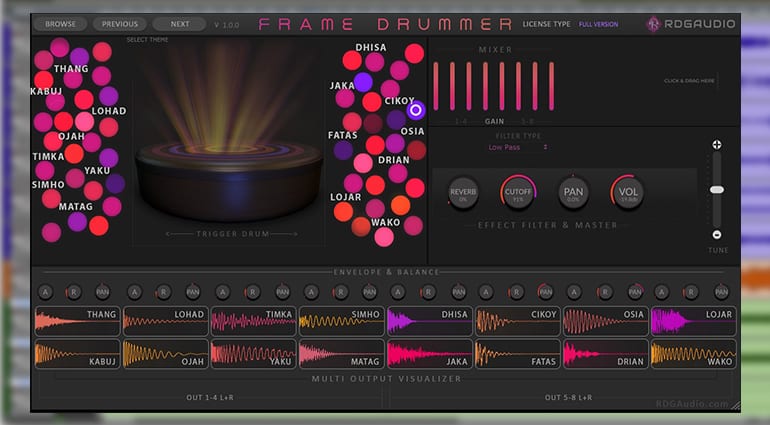Click the TIMKA waveform slot
770x425 pixels.
coord(253,321)
